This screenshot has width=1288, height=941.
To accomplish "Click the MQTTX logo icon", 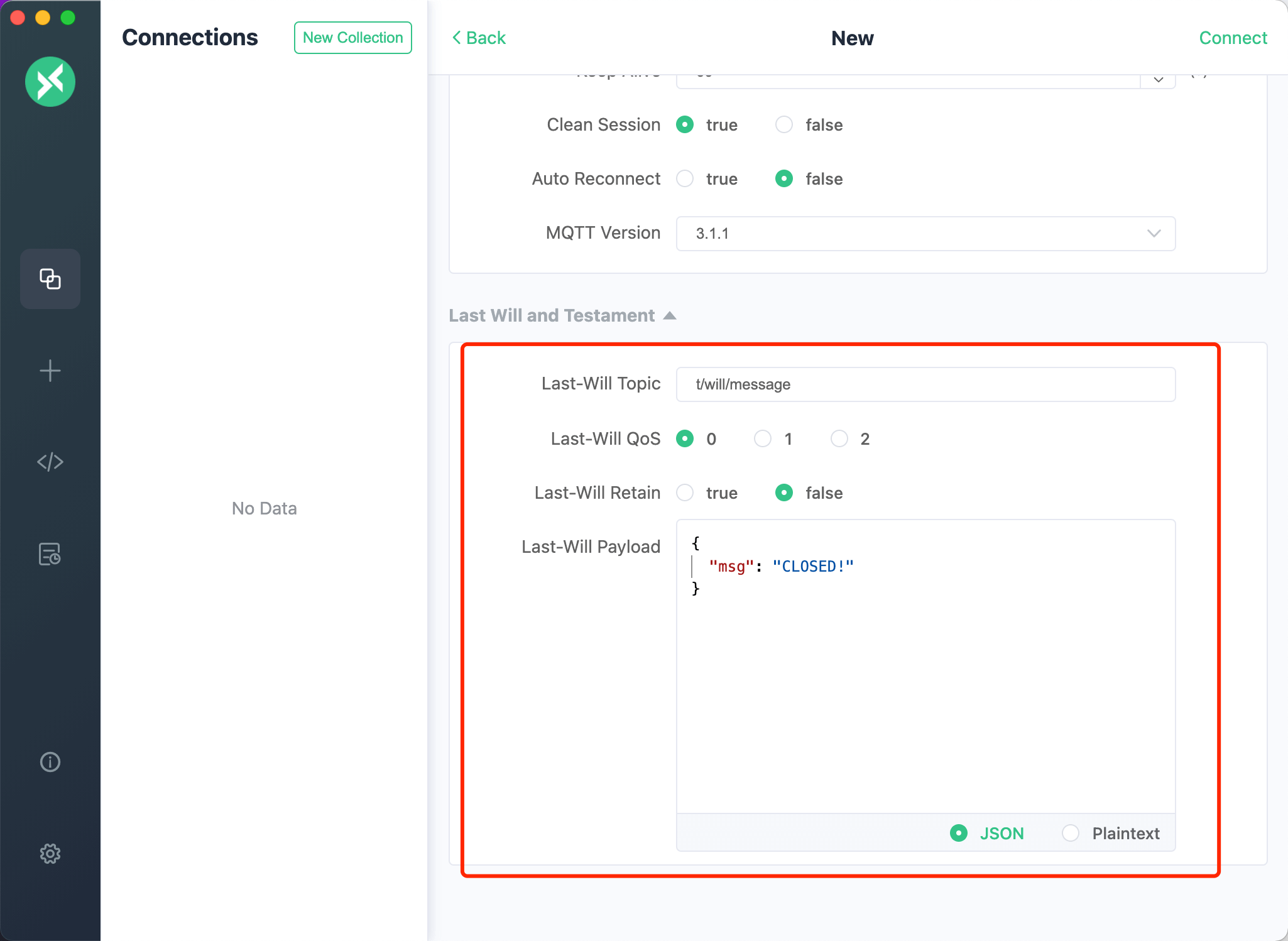I will click(50, 82).
